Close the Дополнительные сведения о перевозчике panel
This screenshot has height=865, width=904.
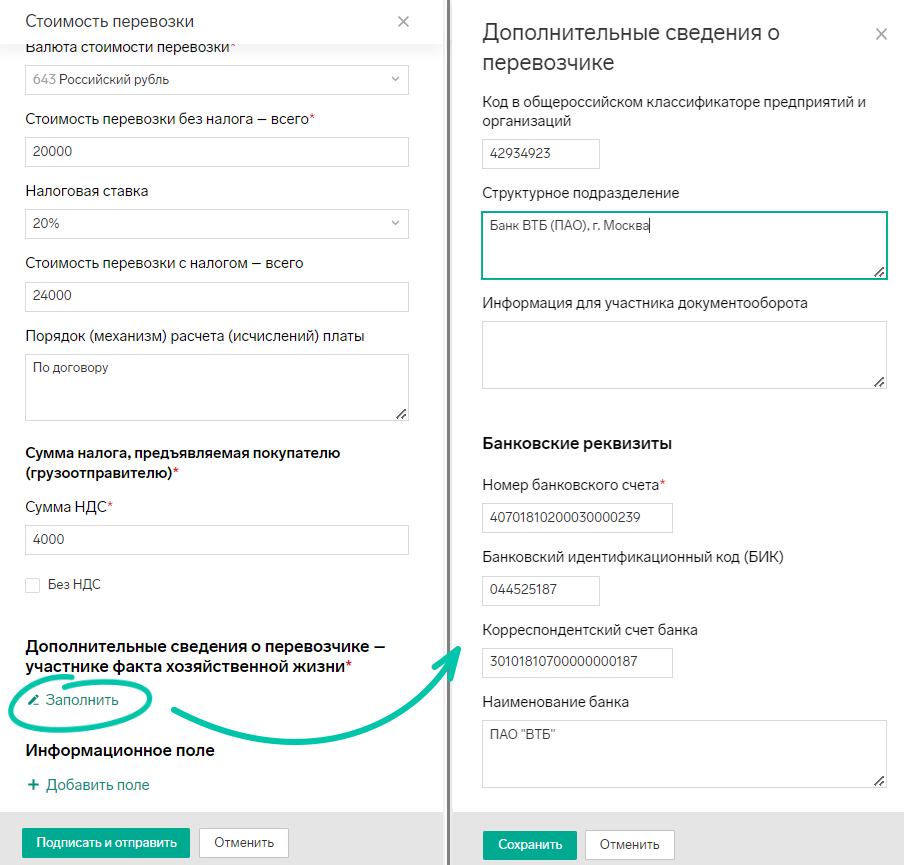coord(881,34)
